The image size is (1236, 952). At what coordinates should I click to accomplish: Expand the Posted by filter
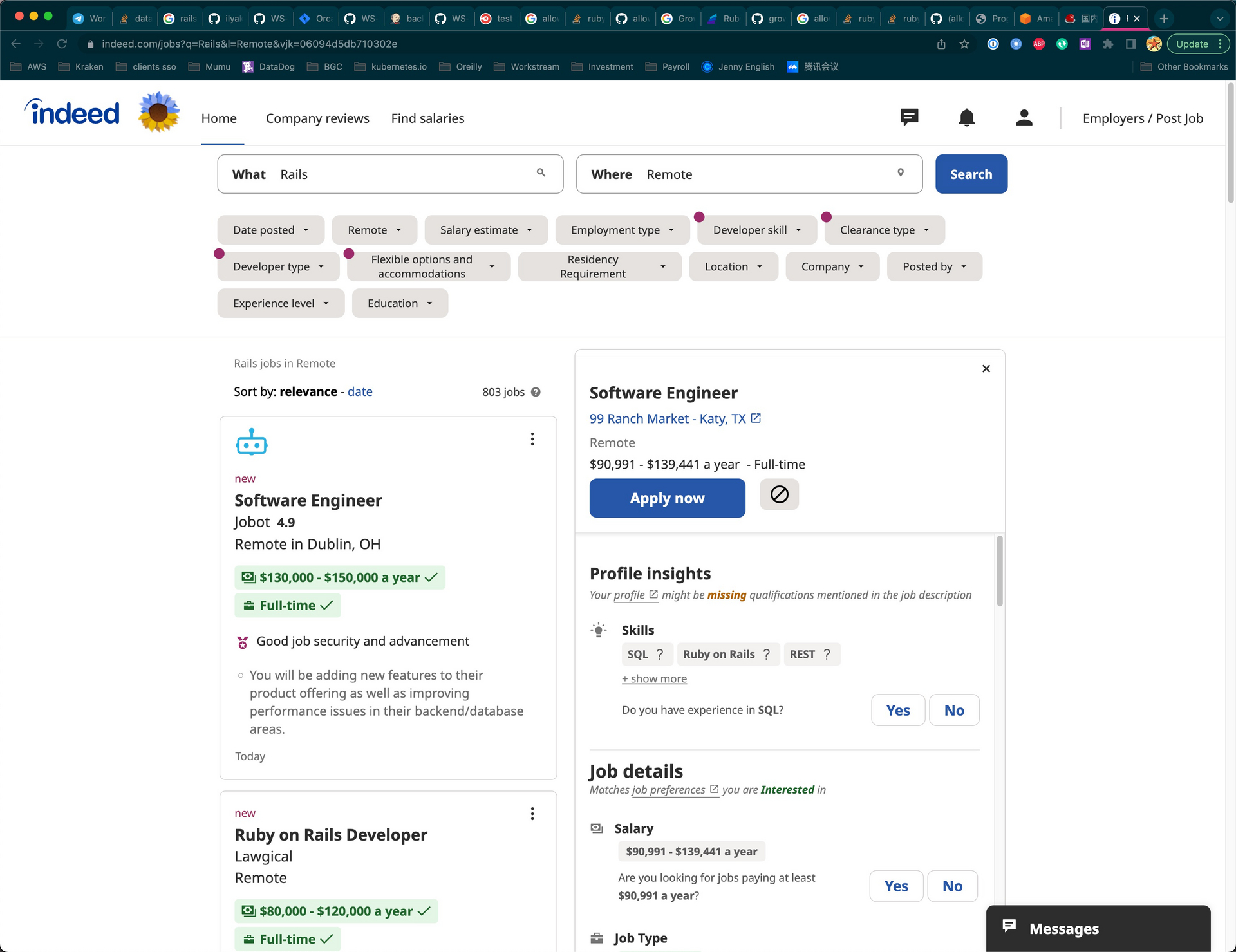point(934,266)
